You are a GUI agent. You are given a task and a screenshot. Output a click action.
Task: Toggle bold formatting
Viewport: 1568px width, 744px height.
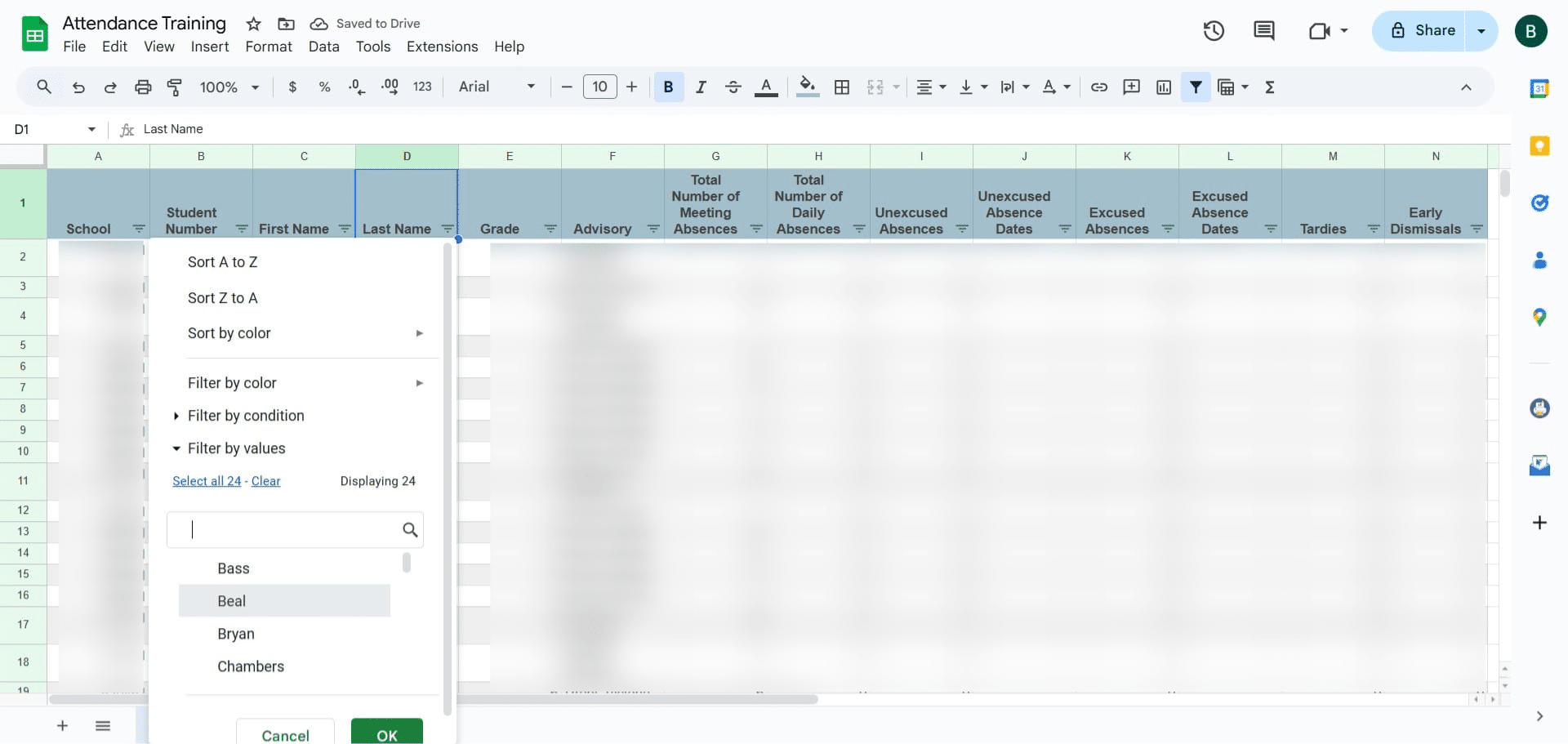point(668,87)
